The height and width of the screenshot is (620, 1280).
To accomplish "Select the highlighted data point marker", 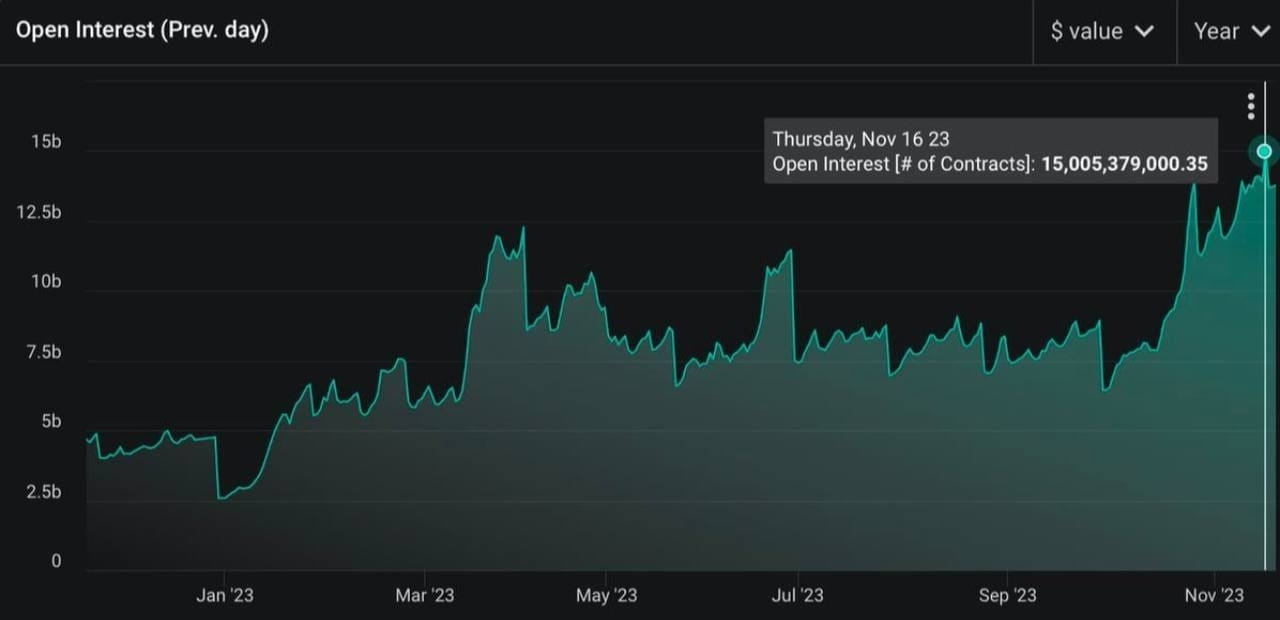I will coord(1264,151).
